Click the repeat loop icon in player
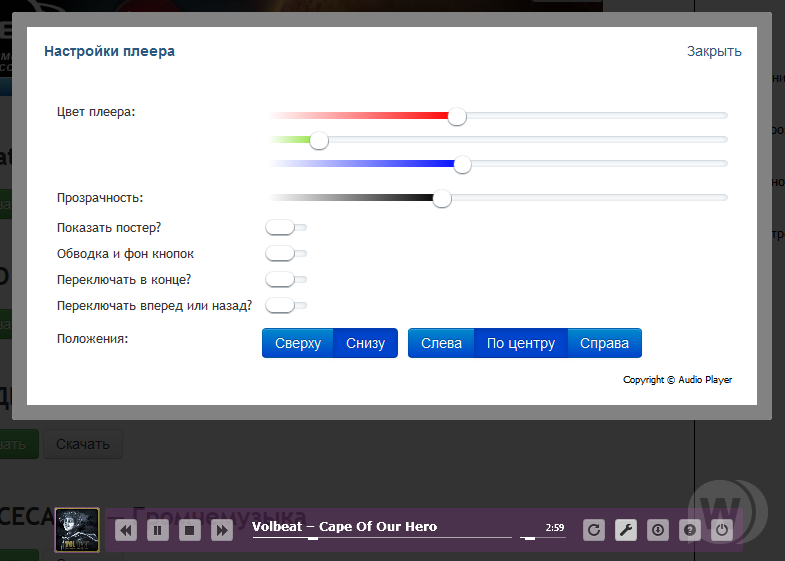The image size is (785, 561). 594,530
